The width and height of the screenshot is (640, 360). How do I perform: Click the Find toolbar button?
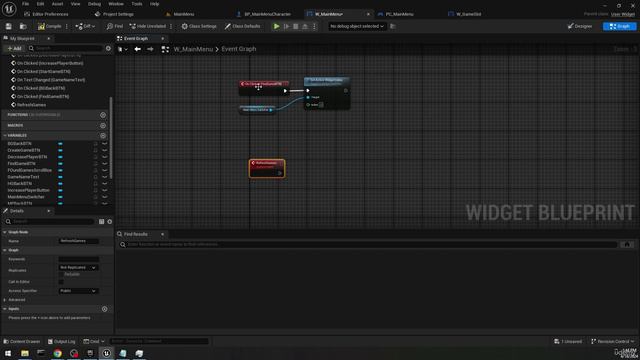[x=115, y=26]
